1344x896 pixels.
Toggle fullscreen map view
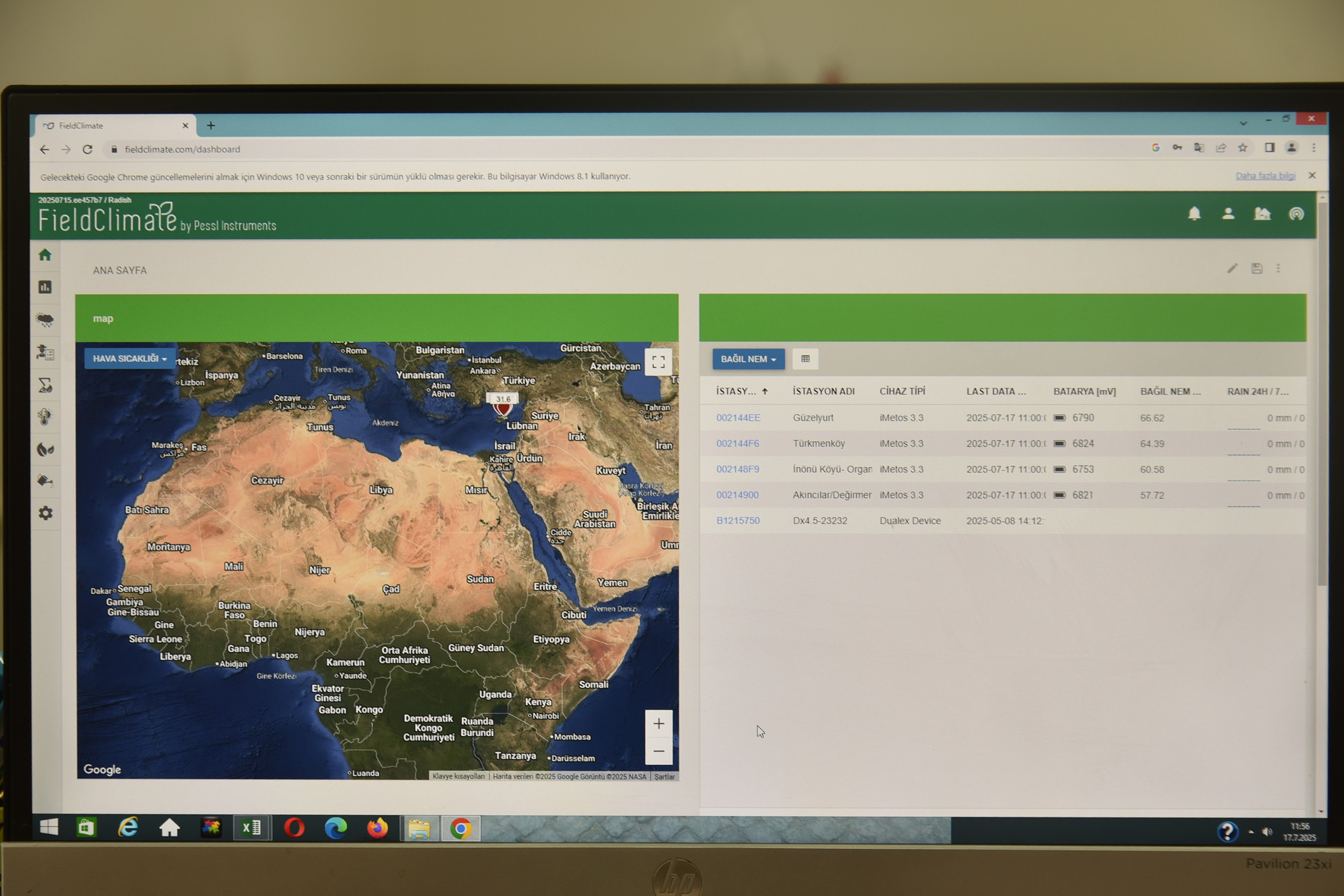(658, 362)
